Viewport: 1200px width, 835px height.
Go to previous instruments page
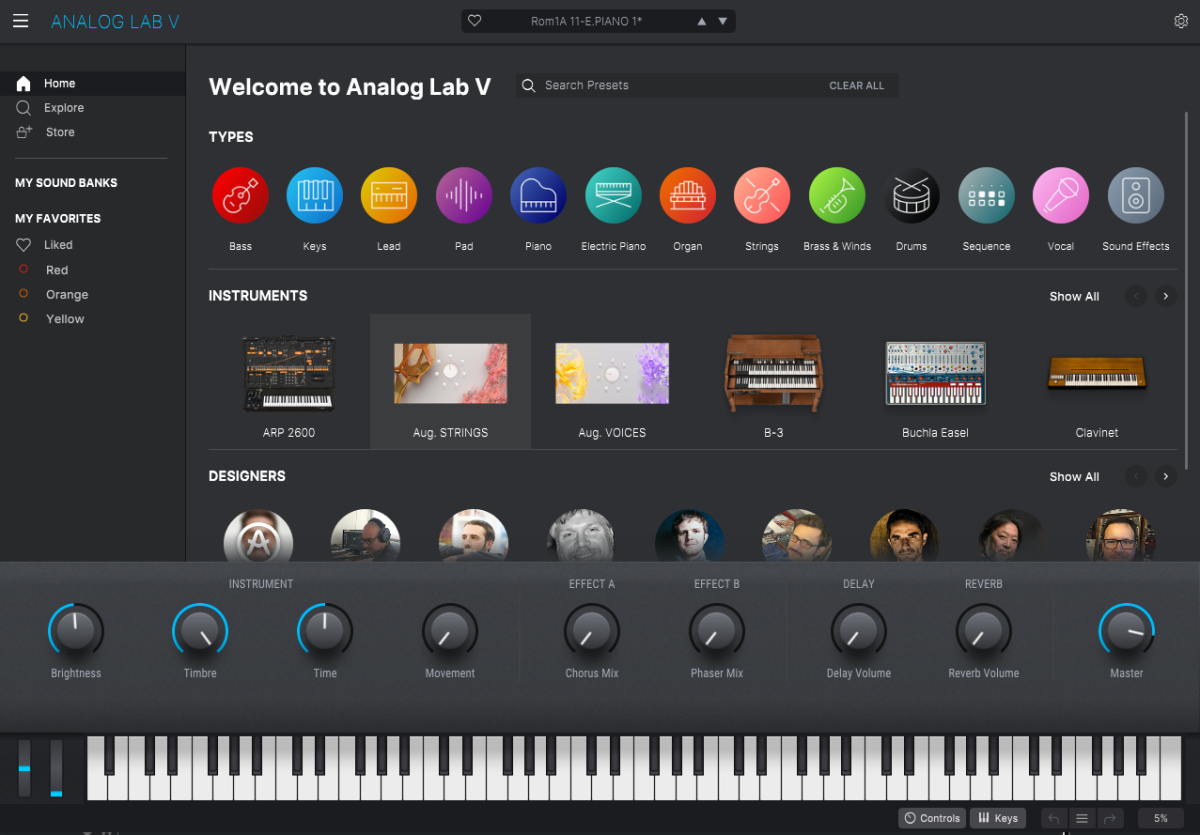[1135, 296]
